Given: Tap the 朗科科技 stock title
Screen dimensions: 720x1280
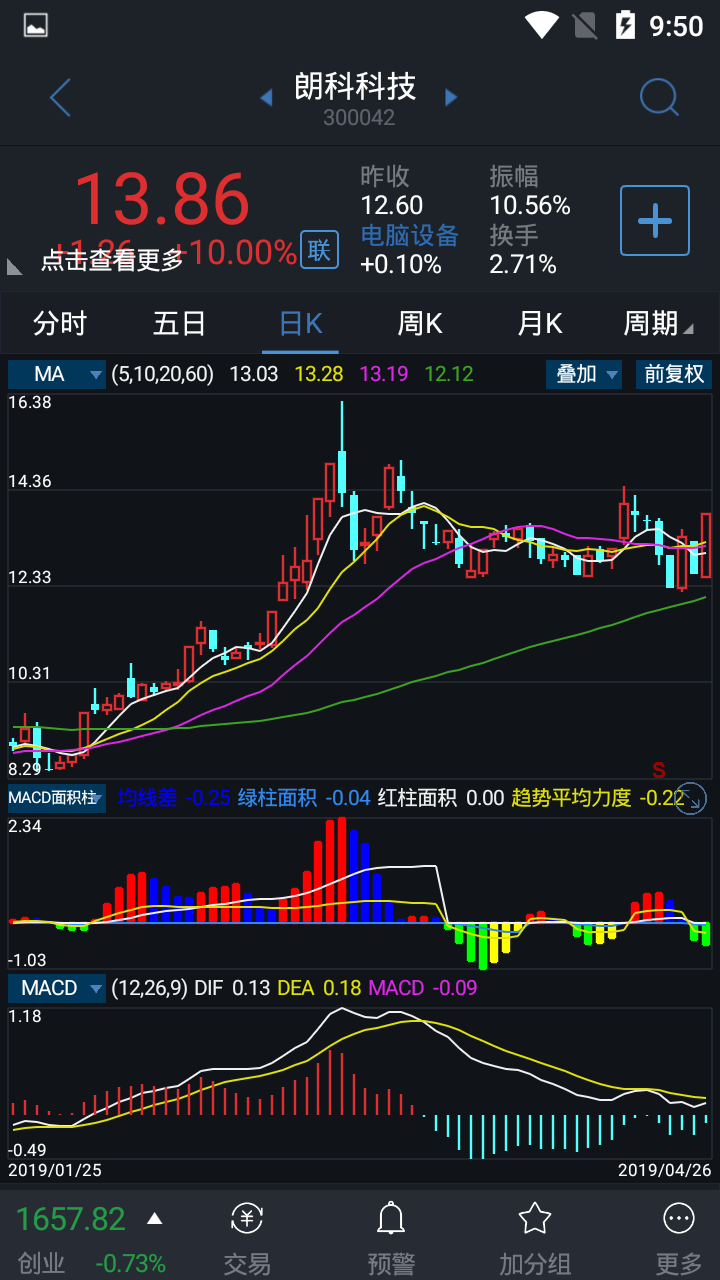Looking at the screenshot, I should pyautogui.click(x=355, y=86).
